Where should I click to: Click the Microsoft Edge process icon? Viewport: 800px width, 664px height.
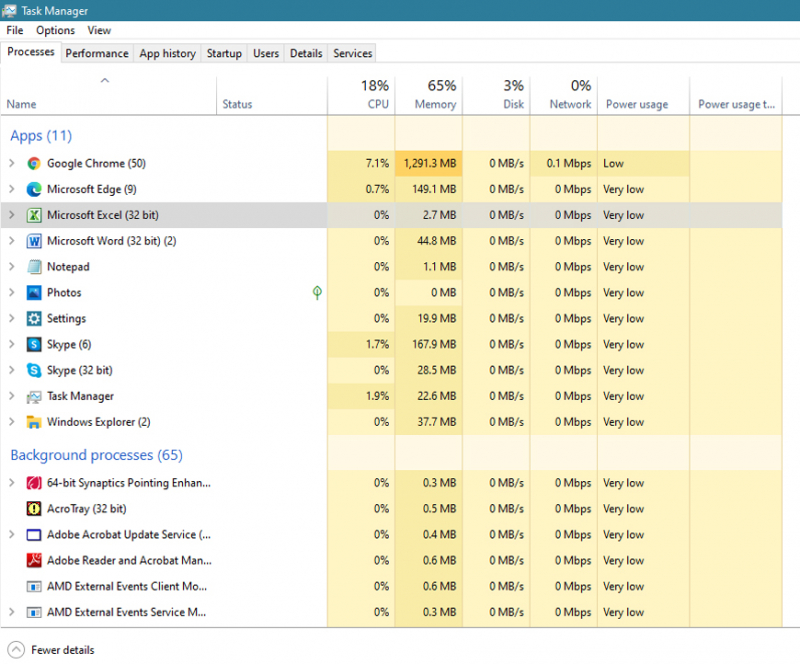[x=34, y=189]
